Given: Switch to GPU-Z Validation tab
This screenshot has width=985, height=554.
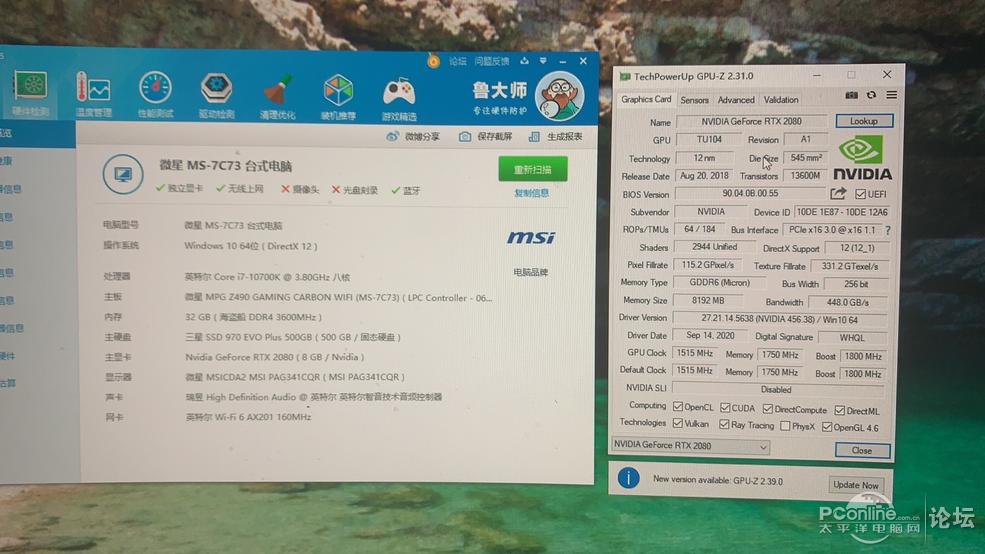Looking at the screenshot, I should pyautogui.click(x=781, y=100).
